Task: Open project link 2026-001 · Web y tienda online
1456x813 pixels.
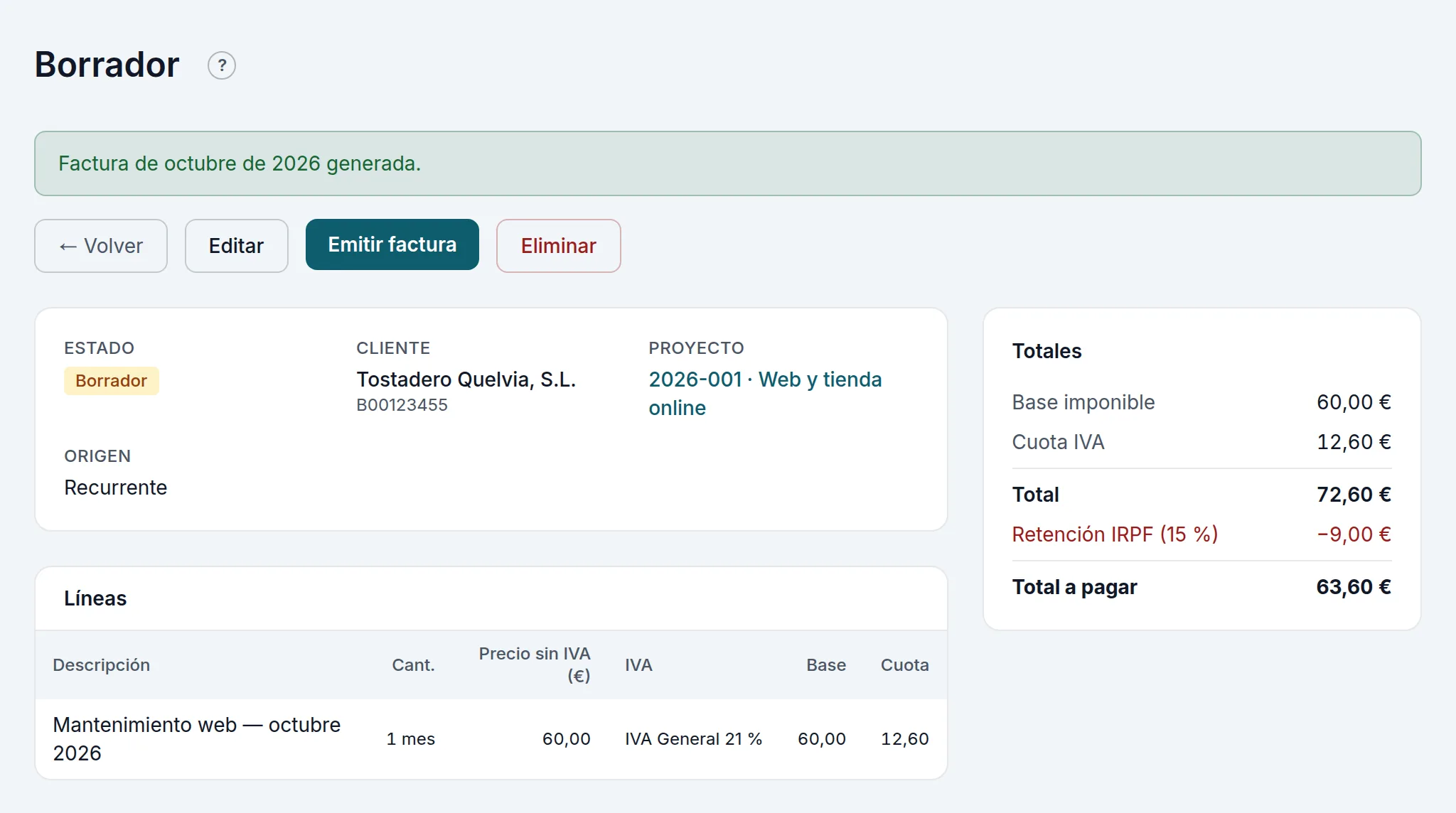Action: tap(765, 394)
